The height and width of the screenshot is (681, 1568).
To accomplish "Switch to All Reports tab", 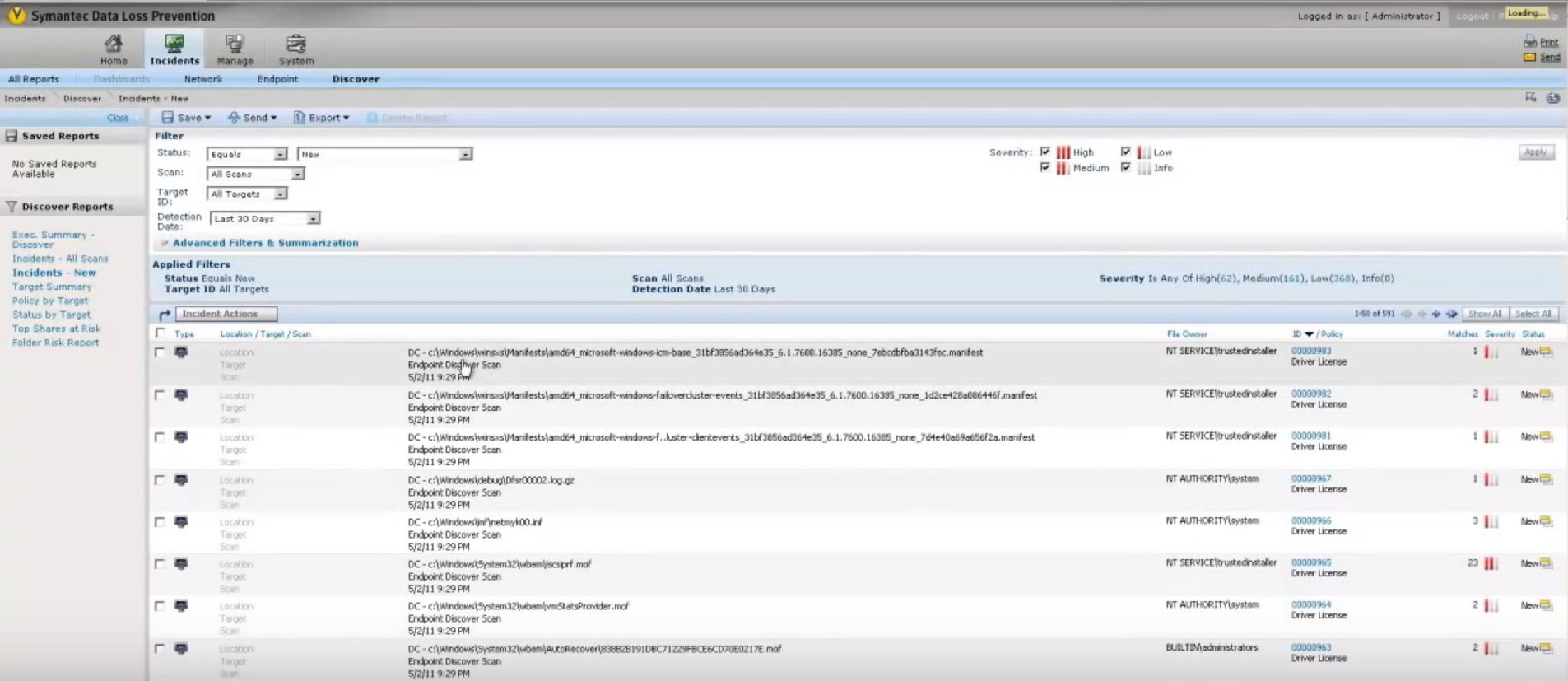I will tap(34, 79).
